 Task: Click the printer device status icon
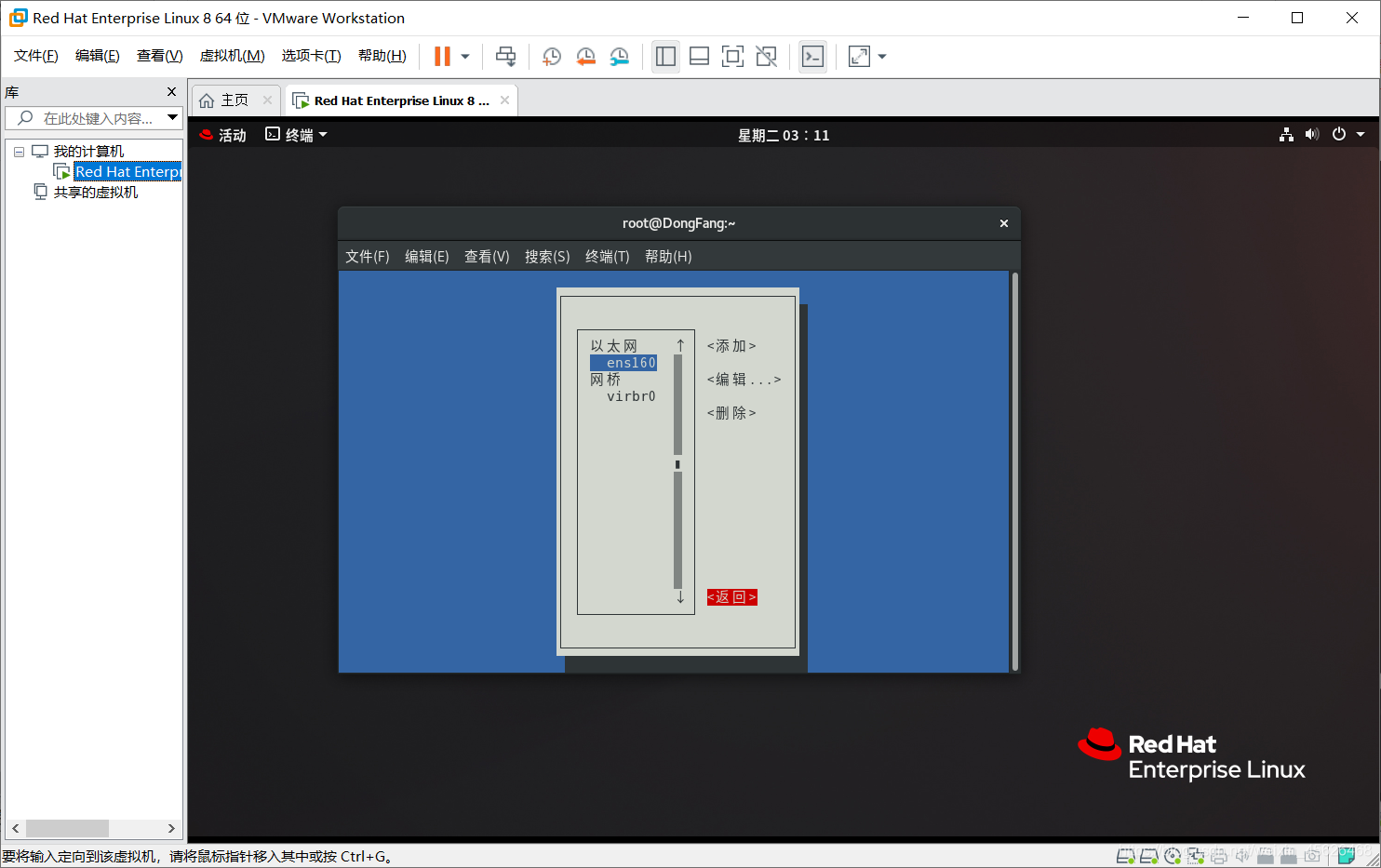[1219, 856]
